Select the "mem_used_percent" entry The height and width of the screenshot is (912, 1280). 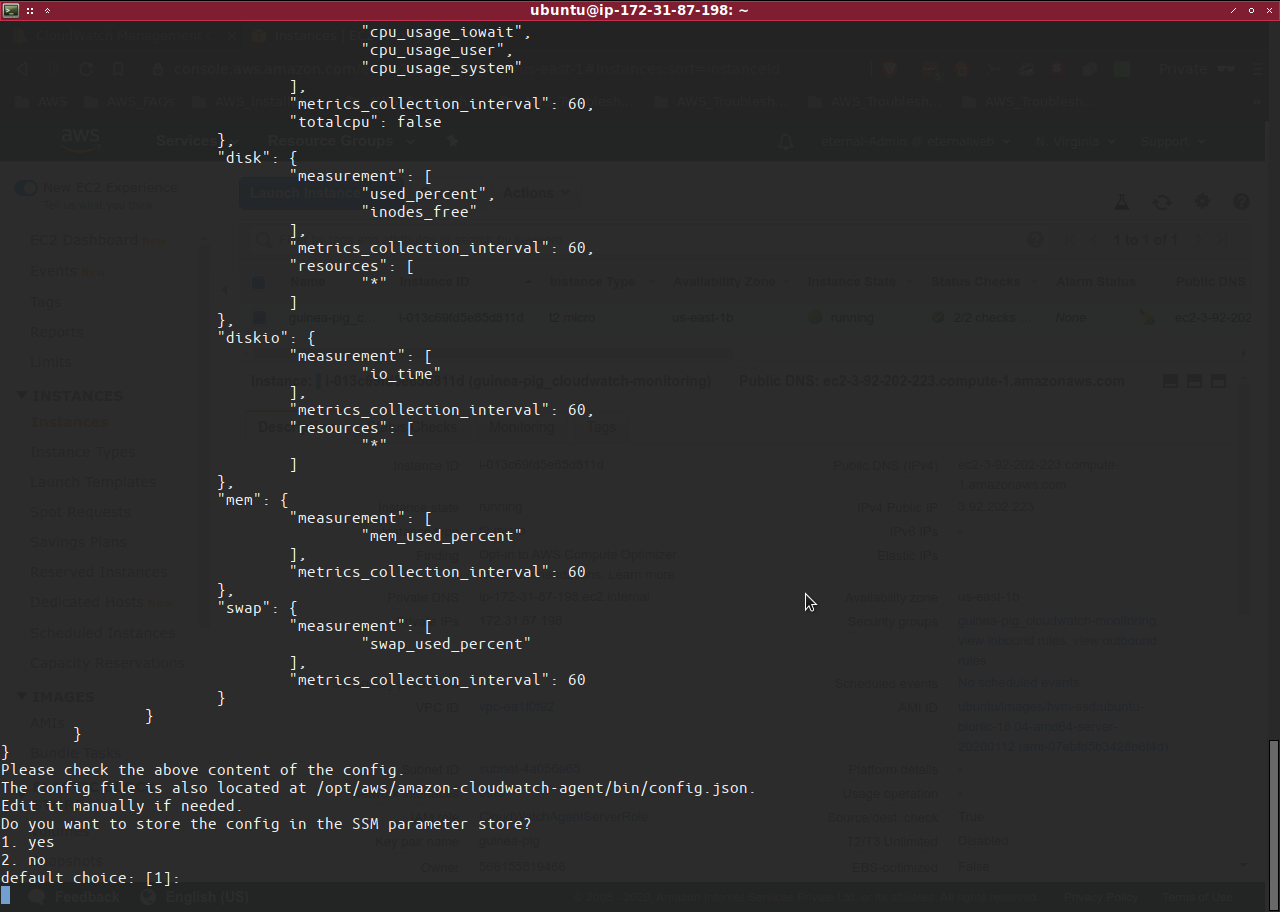pyautogui.click(x=441, y=536)
